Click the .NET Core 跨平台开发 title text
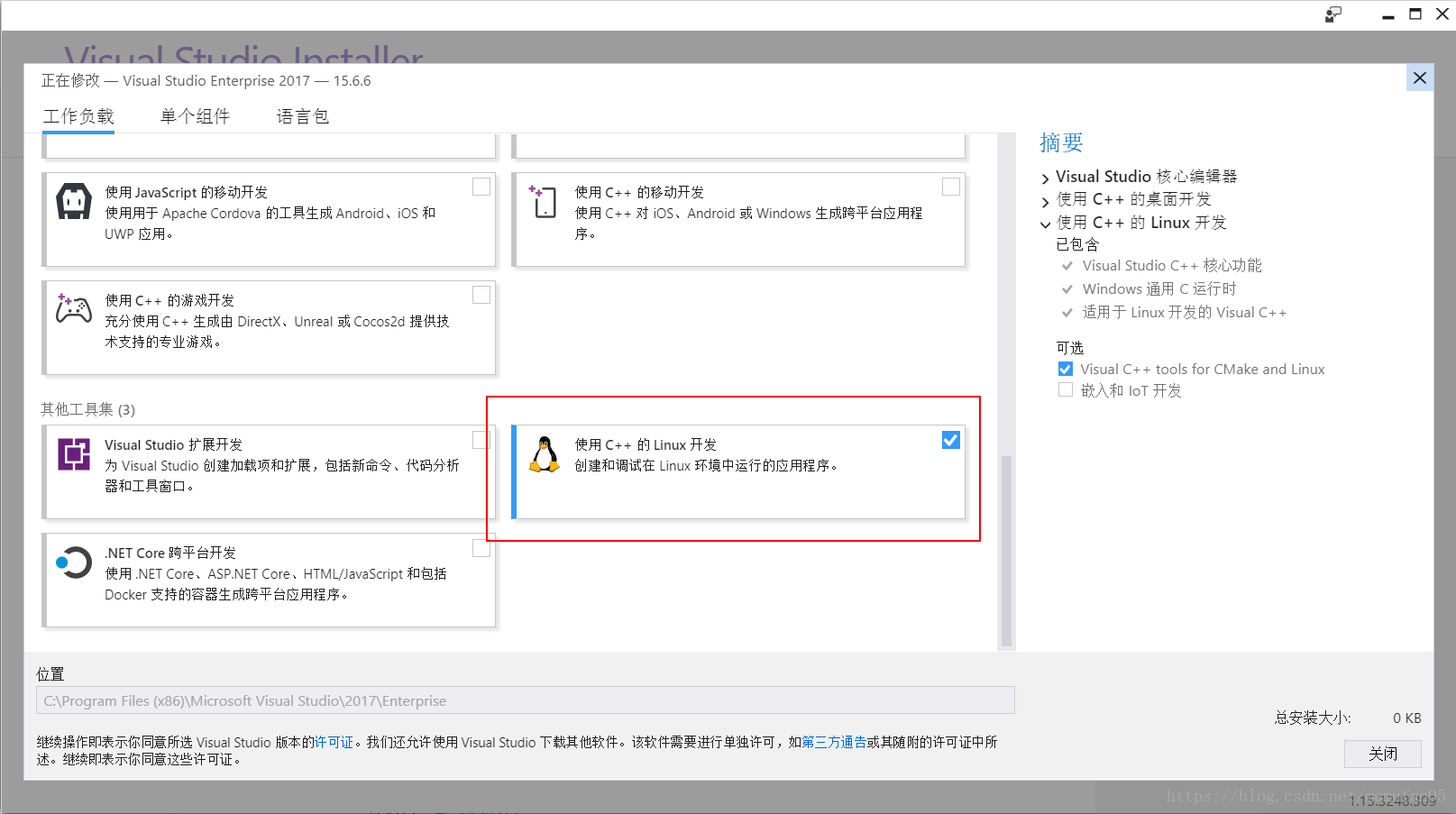 click(170, 553)
